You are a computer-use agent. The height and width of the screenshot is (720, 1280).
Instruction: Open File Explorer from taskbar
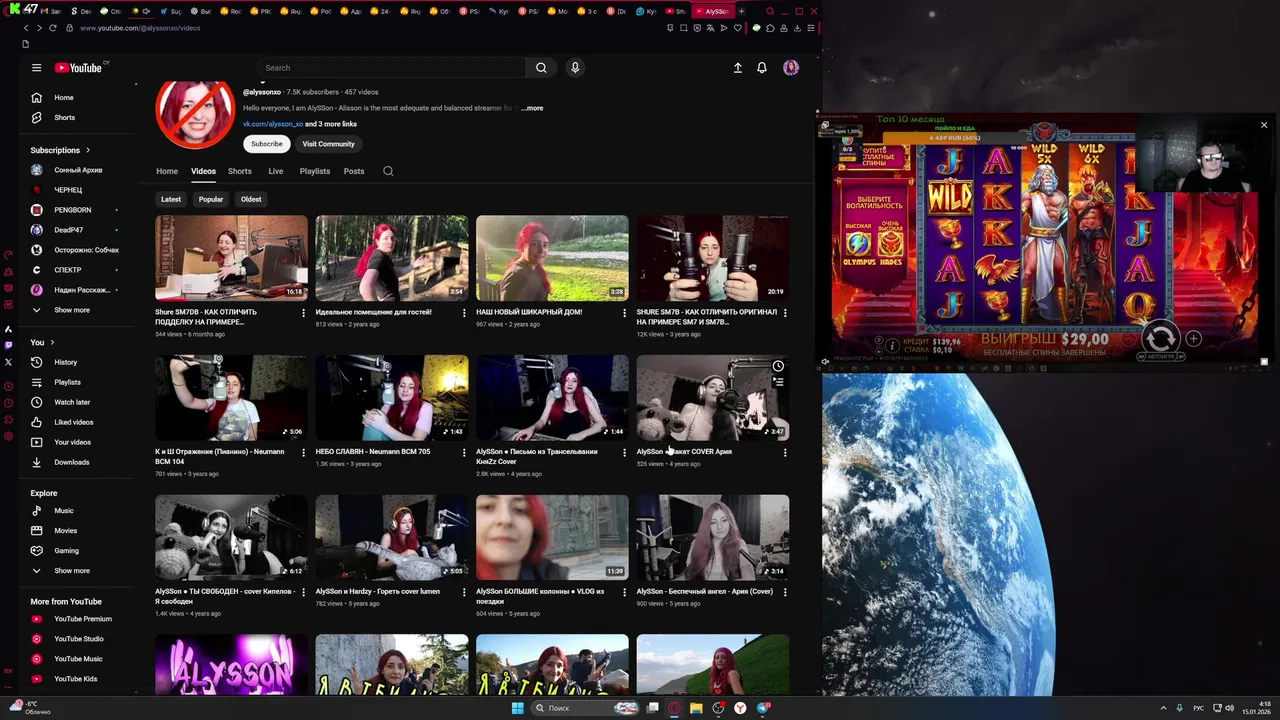point(696,708)
